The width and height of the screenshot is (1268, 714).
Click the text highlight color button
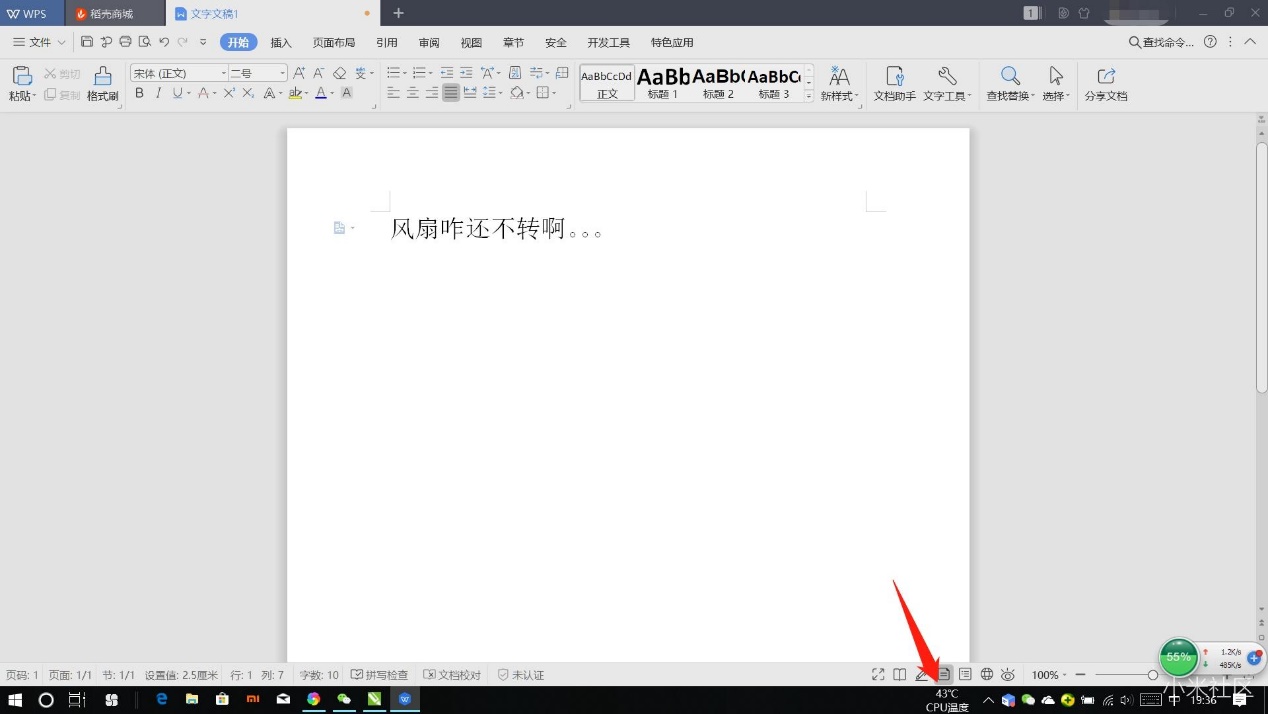(x=294, y=93)
